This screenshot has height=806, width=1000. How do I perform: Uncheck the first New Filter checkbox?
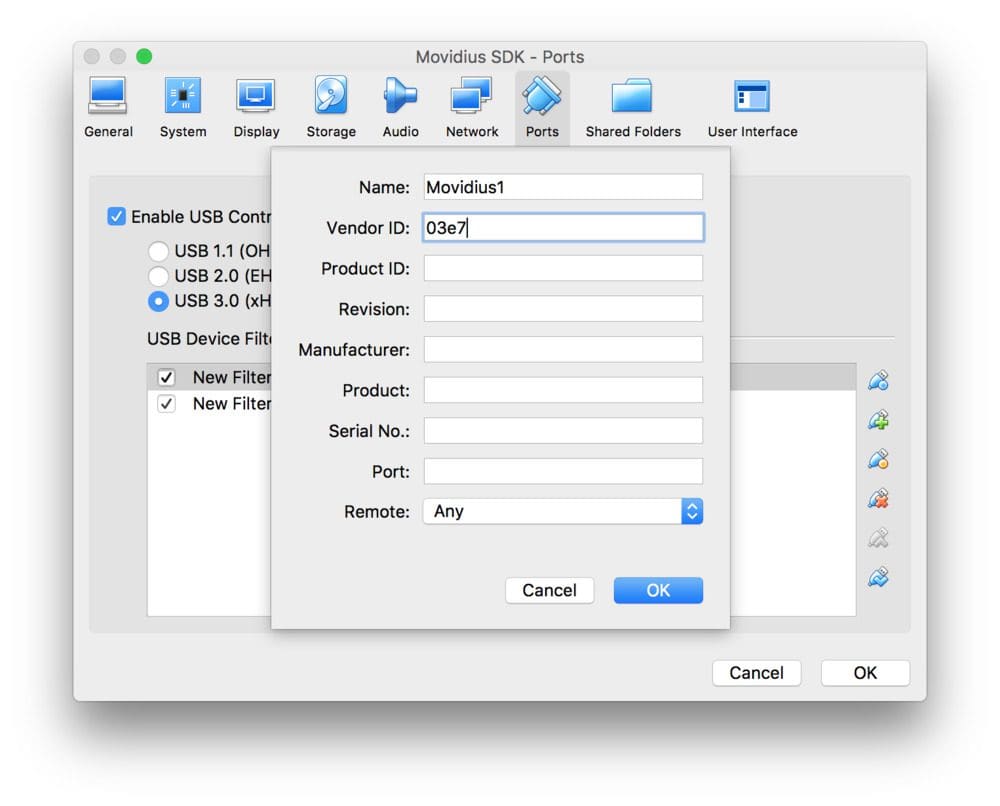click(x=167, y=377)
